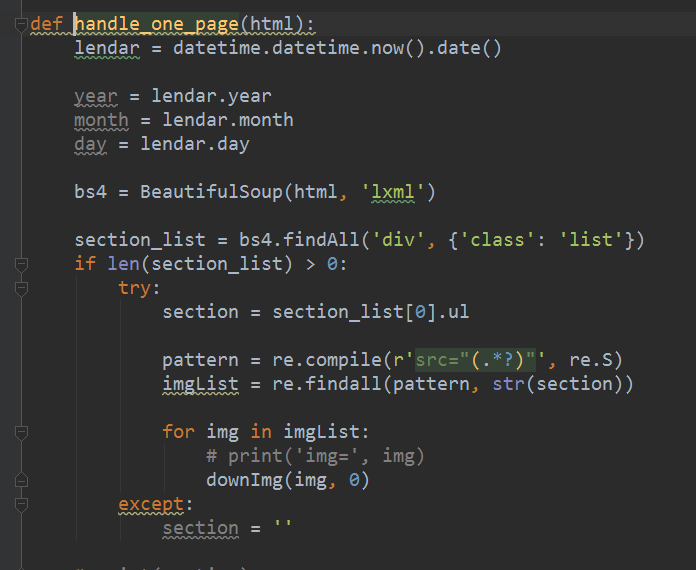
Task: Click the 're.S' flag argument
Action: click(590, 360)
